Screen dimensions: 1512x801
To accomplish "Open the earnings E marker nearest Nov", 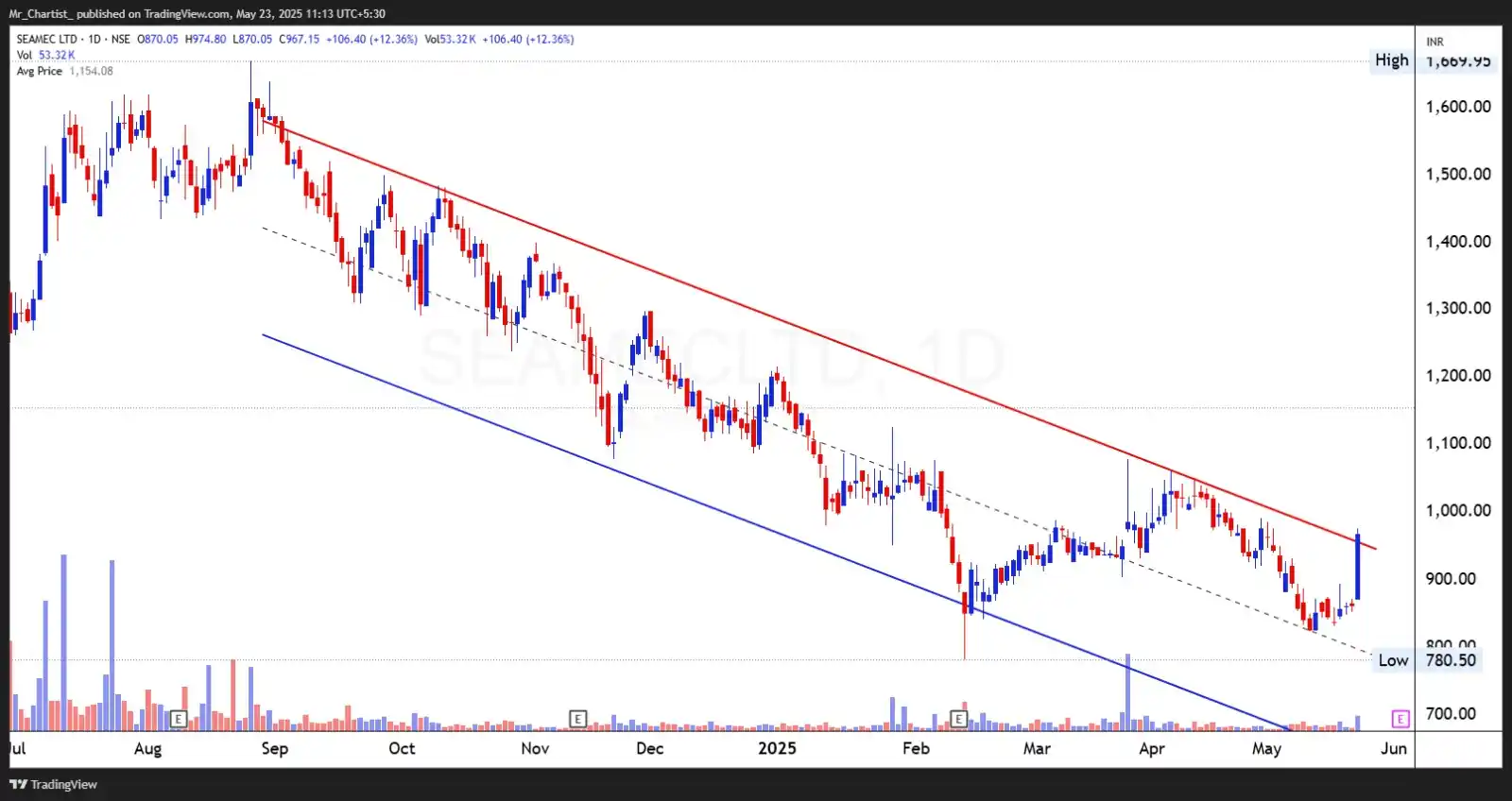I will (577, 719).
